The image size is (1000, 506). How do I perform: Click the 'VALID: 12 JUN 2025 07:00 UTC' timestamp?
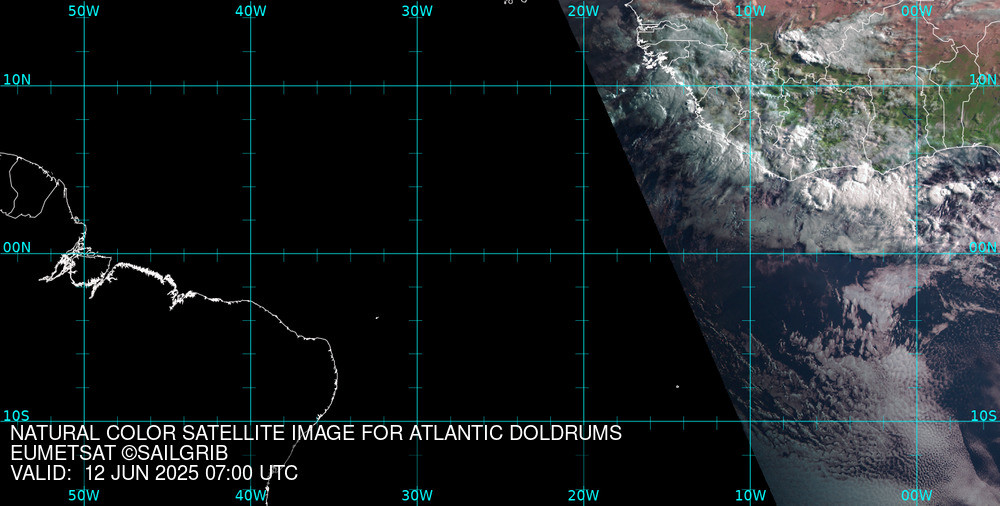pos(154,473)
